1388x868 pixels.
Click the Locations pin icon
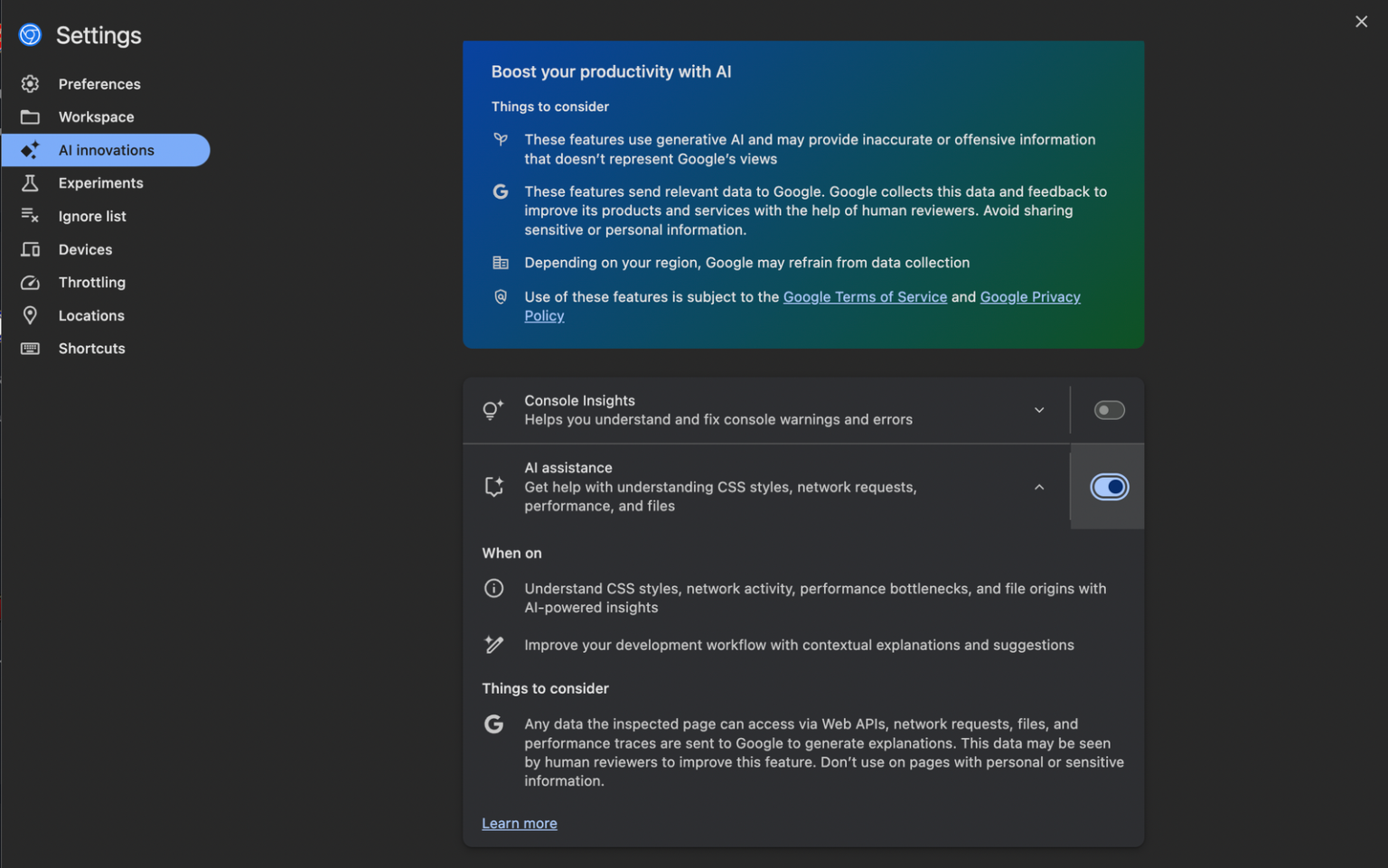[30, 315]
